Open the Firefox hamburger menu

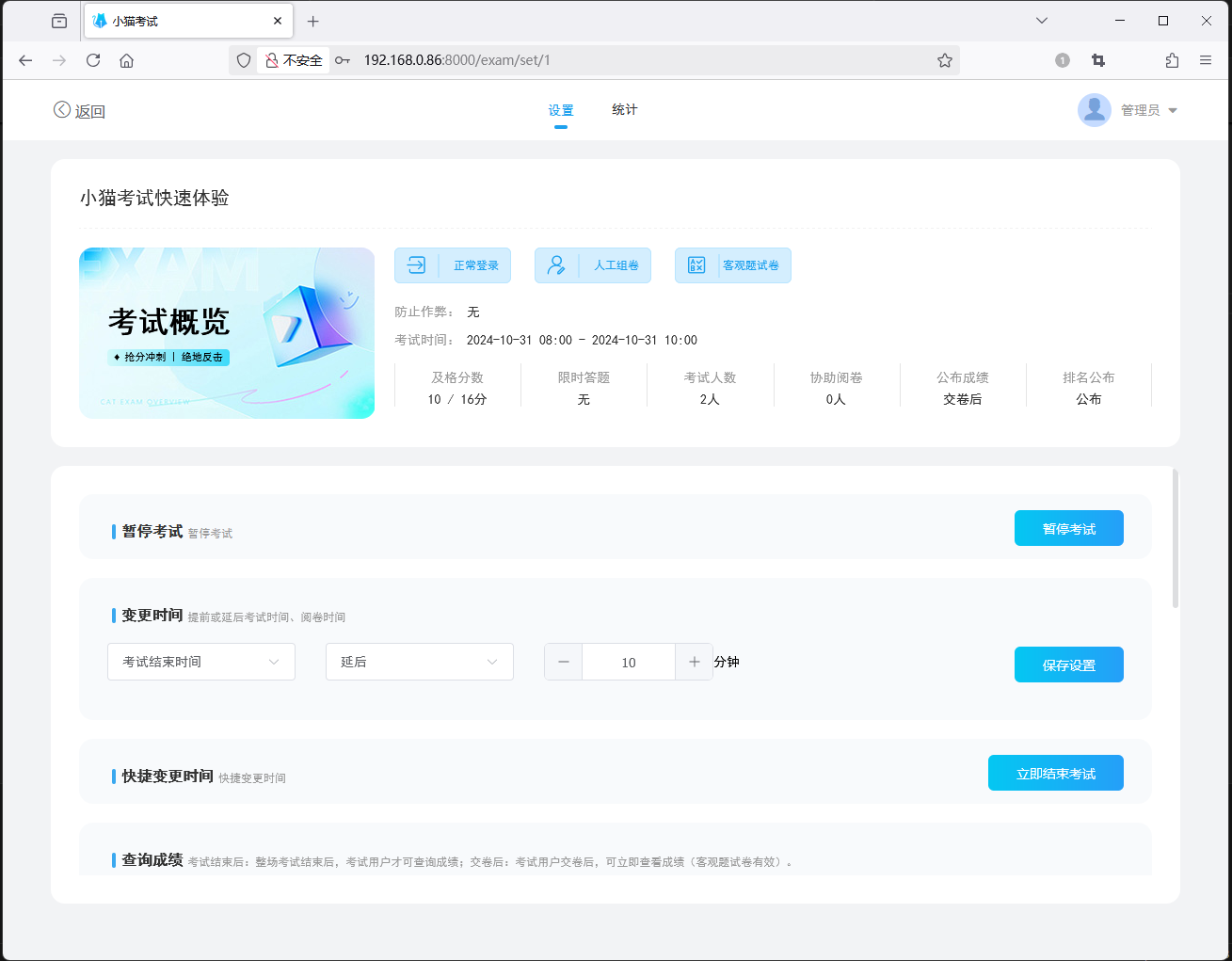(x=1206, y=60)
